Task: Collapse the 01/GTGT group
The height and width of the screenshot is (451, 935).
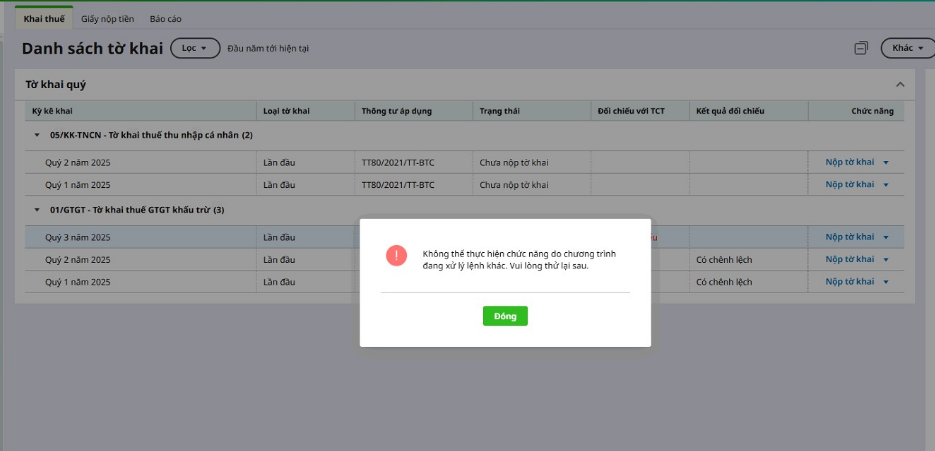Action: 37,210
